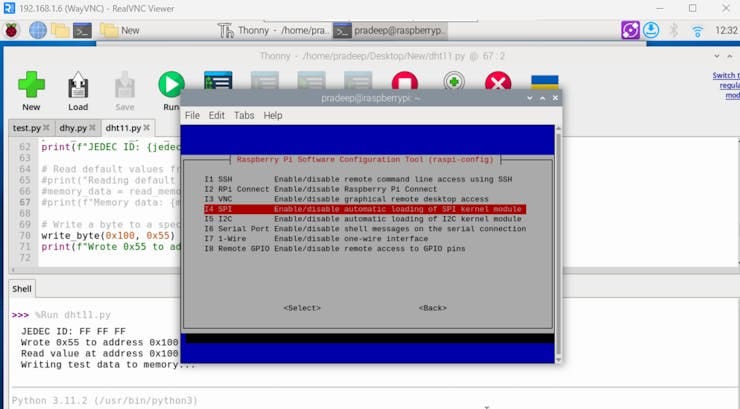Click the Switch to regular mode link
This screenshot has height=409, width=740.
coord(727,85)
